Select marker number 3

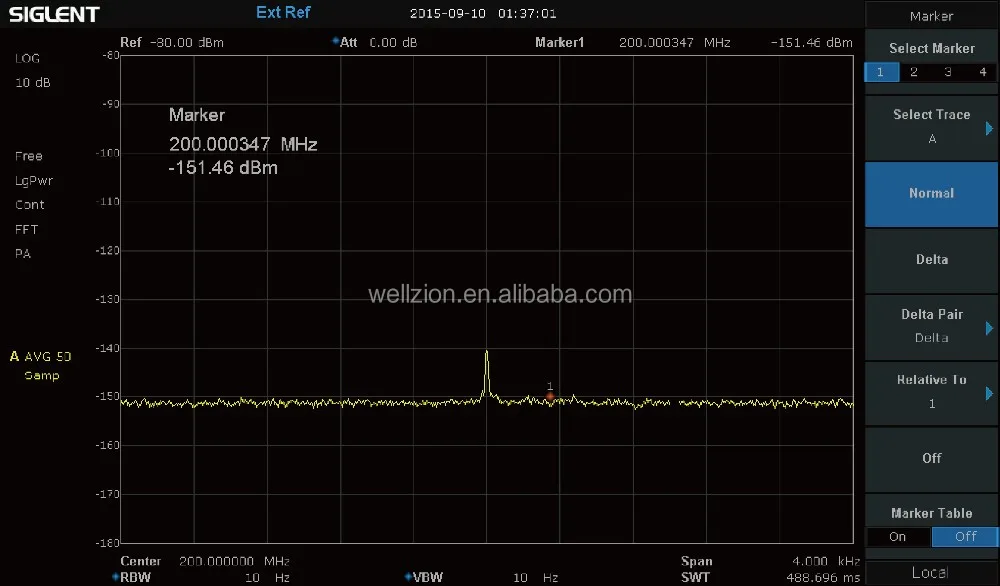click(948, 72)
